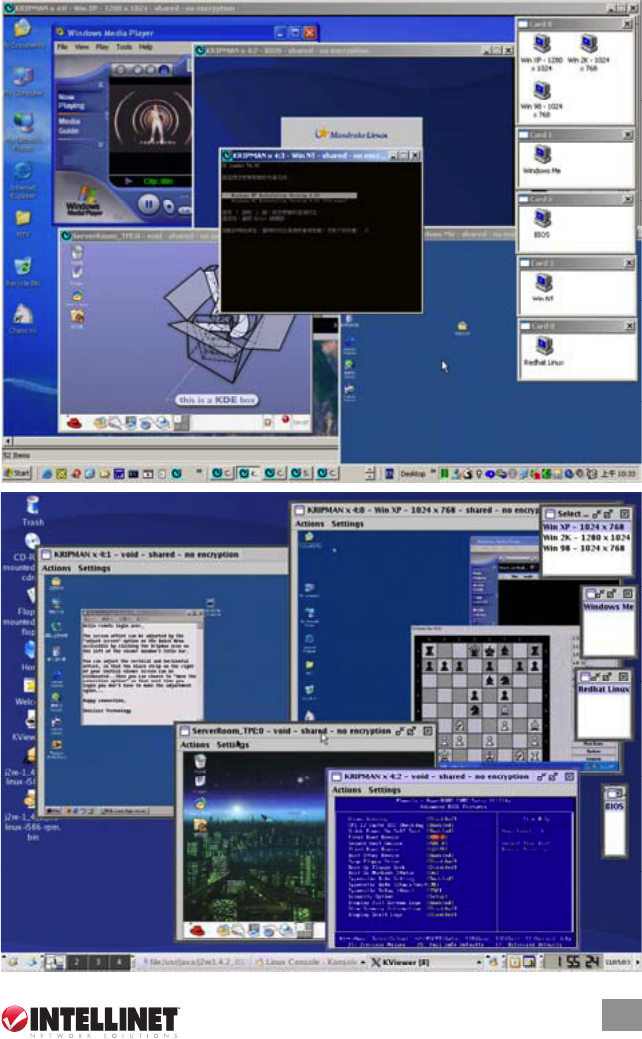642x1039 pixels.
Task: Open File menu in Windows Media Player
Action: [62, 47]
